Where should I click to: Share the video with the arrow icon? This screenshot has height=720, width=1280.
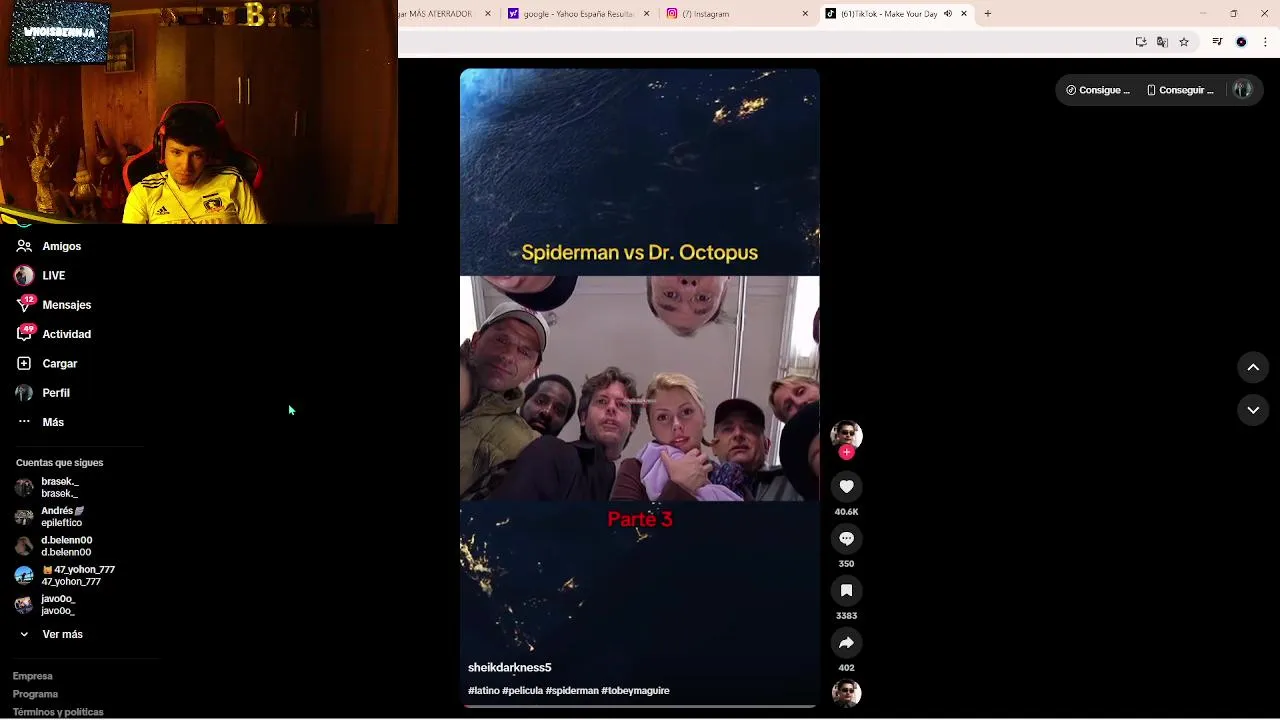(x=846, y=642)
